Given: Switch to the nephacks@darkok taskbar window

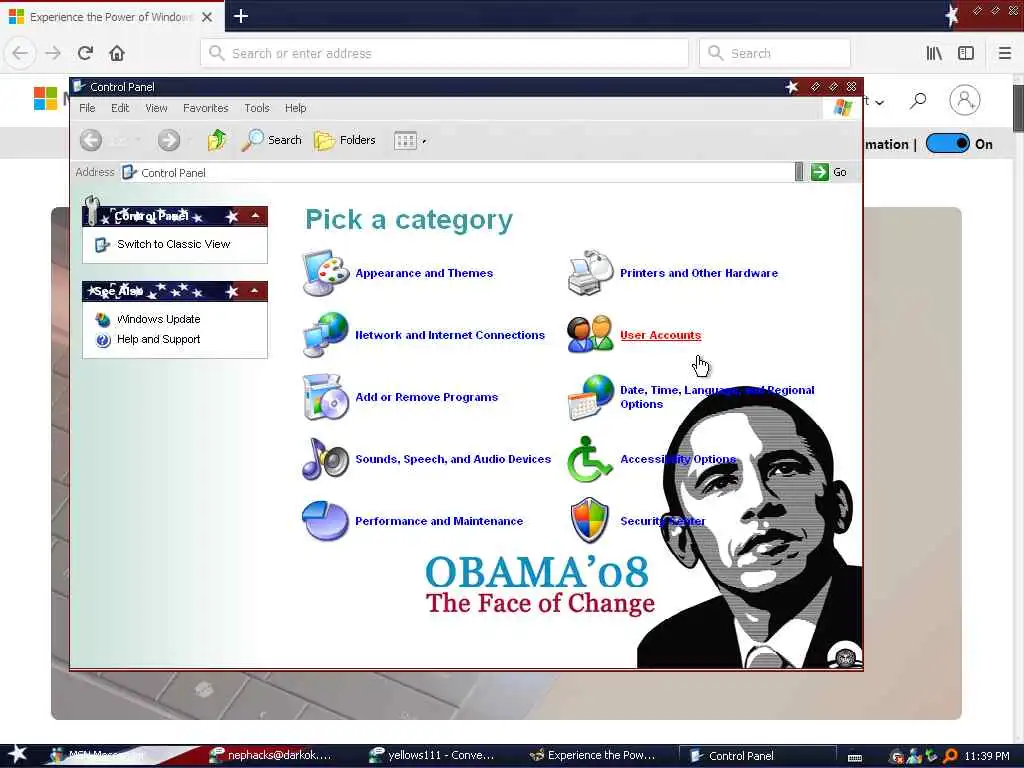Looking at the screenshot, I should 270,755.
